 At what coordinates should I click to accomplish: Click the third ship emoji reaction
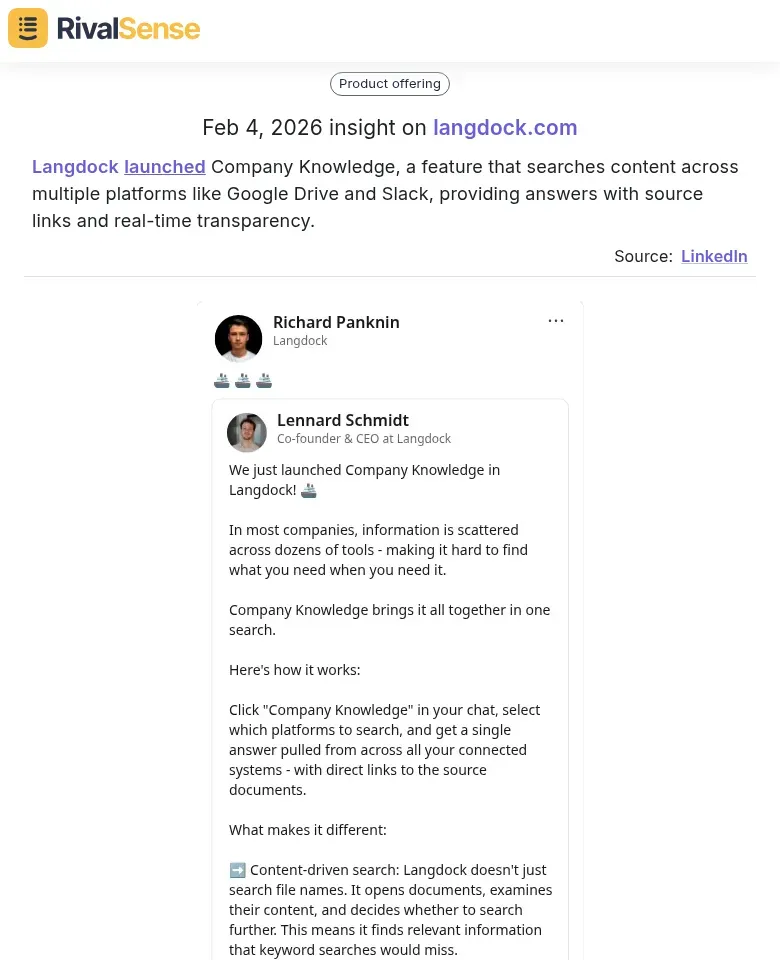[x=264, y=380]
